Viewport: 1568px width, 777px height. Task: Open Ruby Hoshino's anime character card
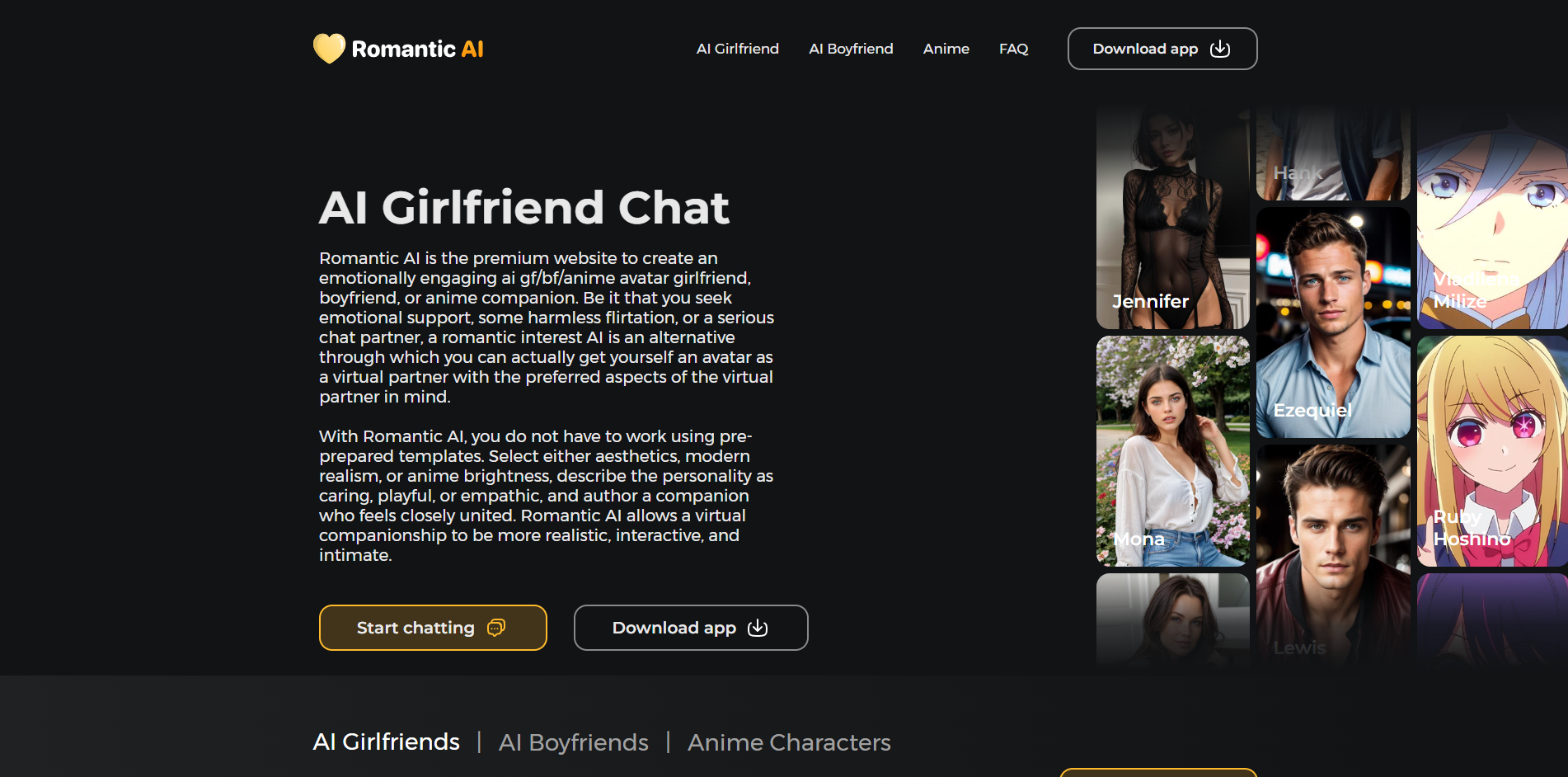point(1492,451)
